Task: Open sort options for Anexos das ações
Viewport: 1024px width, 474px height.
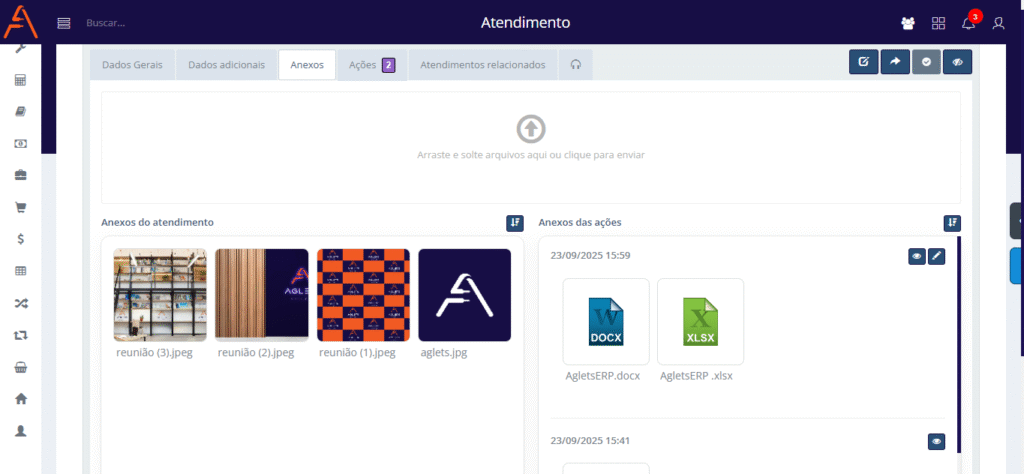Action: (x=952, y=223)
